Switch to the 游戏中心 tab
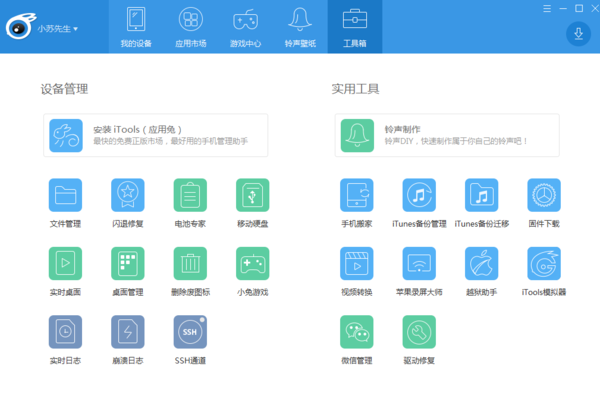The image size is (600, 414). point(245,27)
